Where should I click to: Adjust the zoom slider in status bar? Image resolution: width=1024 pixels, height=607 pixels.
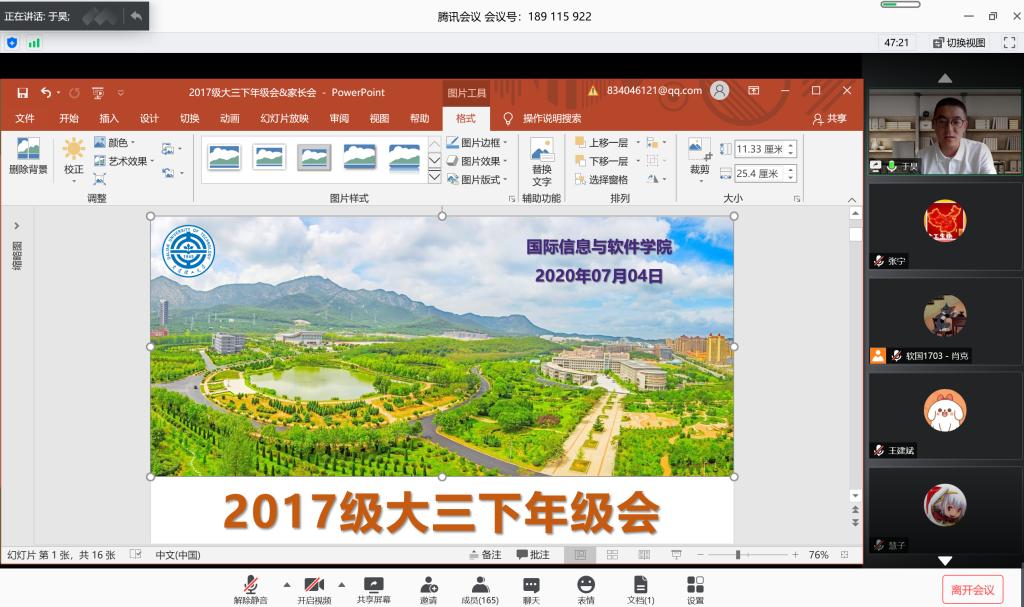pyautogui.click(x=739, y=555)
